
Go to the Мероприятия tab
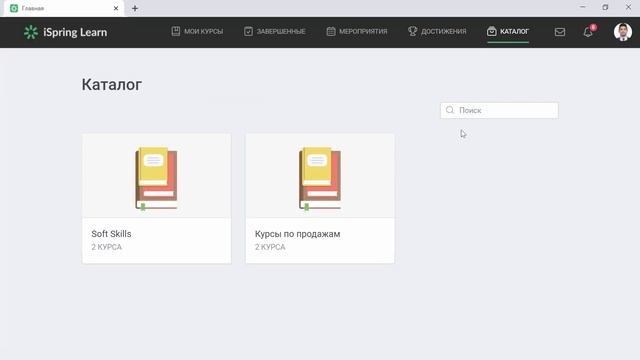pos(357,31)
